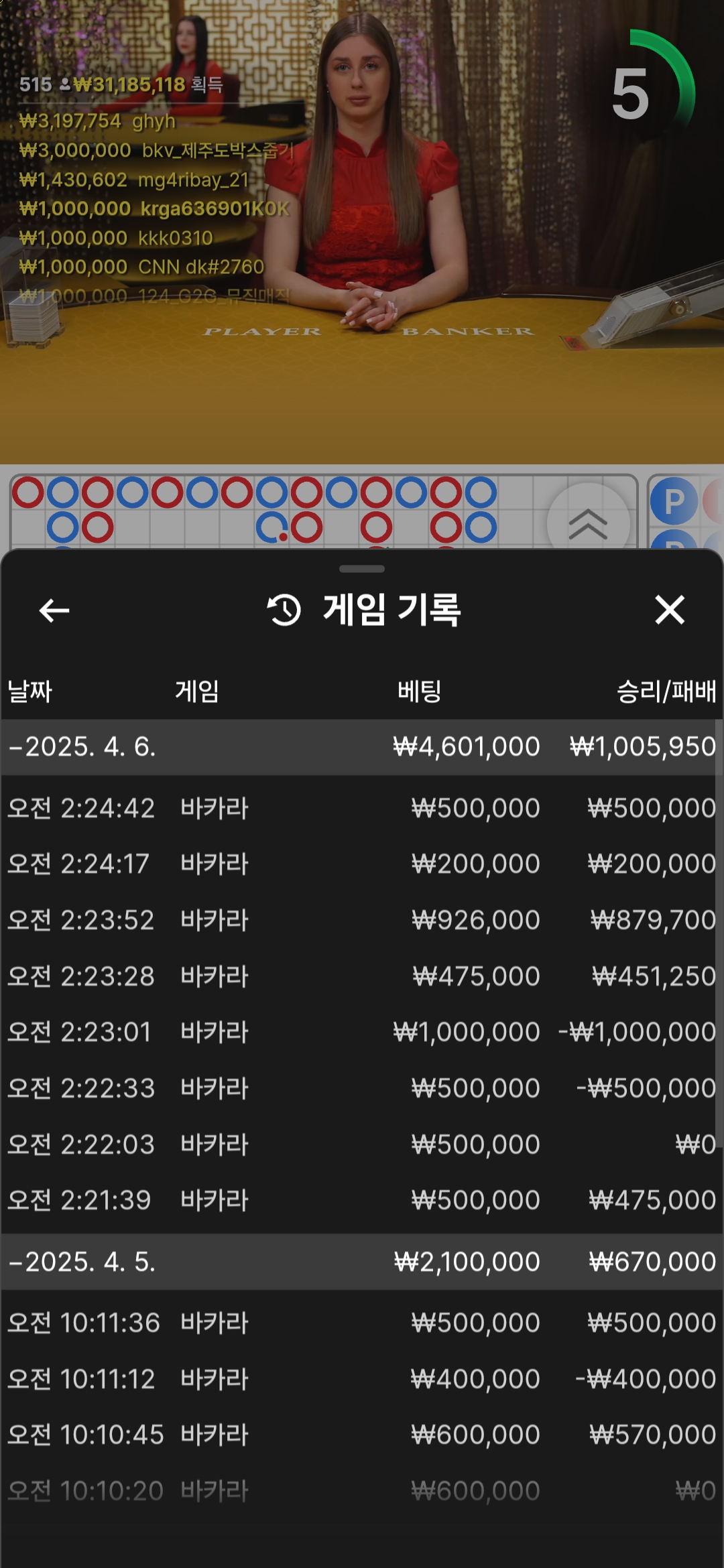
Task: Tap the ₩4,601,000 daily bet total
Action: click(x=467, y=746)
